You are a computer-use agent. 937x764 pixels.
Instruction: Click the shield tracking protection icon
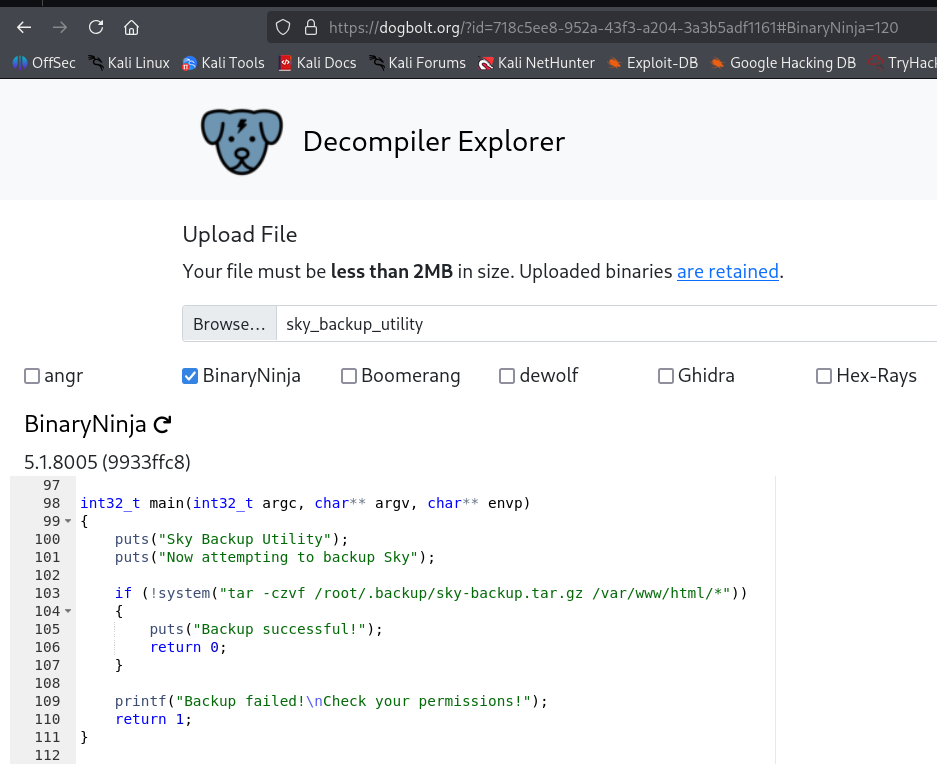pyautogui.click(x=283, y=27)
